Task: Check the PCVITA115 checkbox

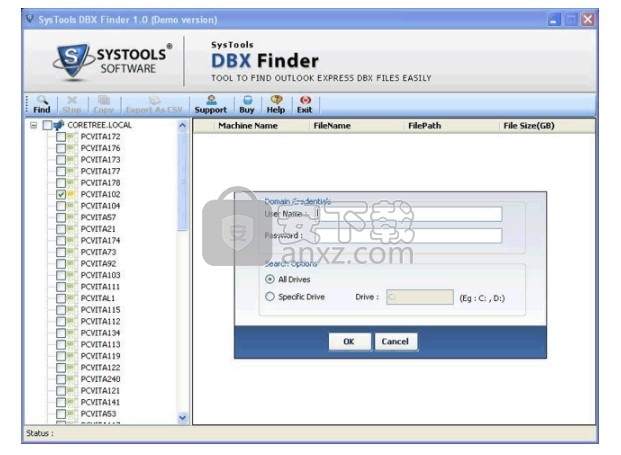Action: [x=61, y=310]
